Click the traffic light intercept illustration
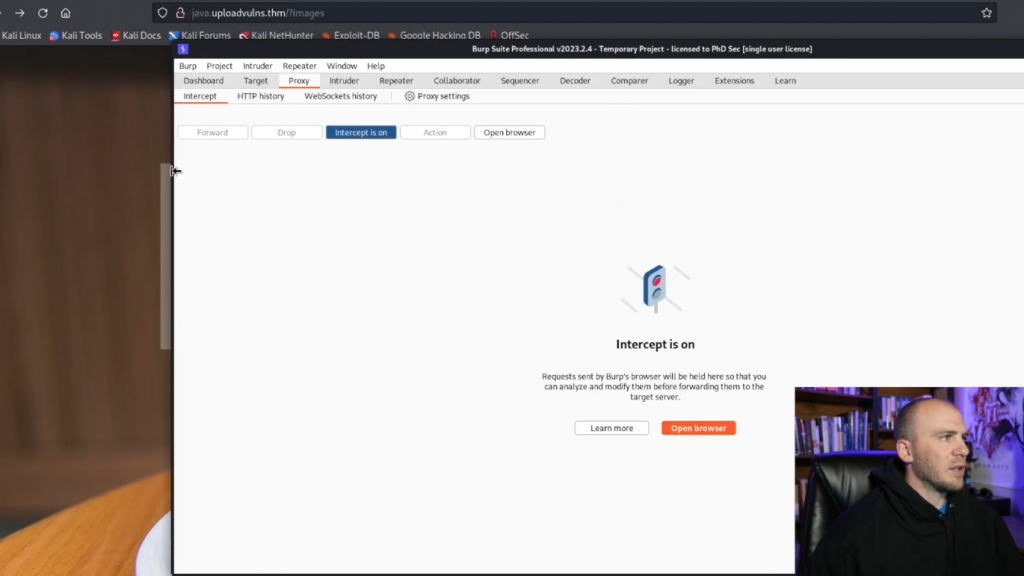The image size is (1024, 576). pyautogui.click(x=655, y=289)
